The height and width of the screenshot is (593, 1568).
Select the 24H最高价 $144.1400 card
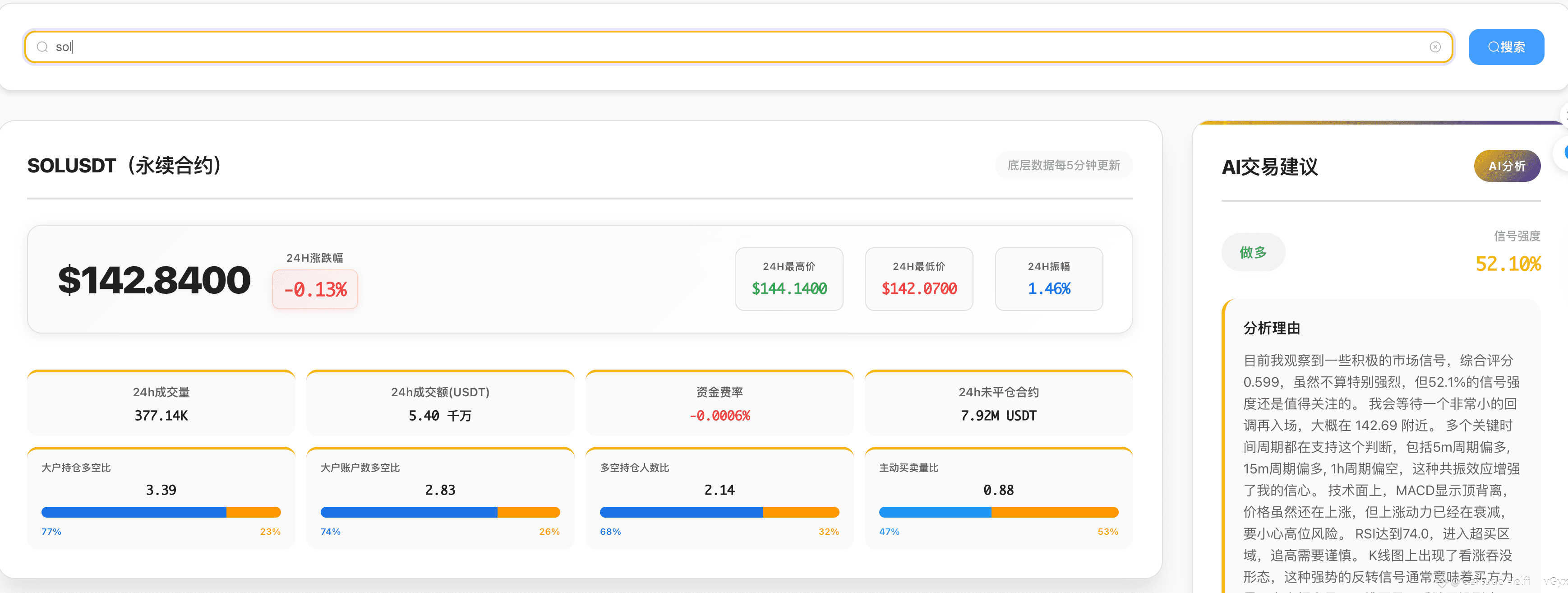pyautogui.click(x=789, y=279)
